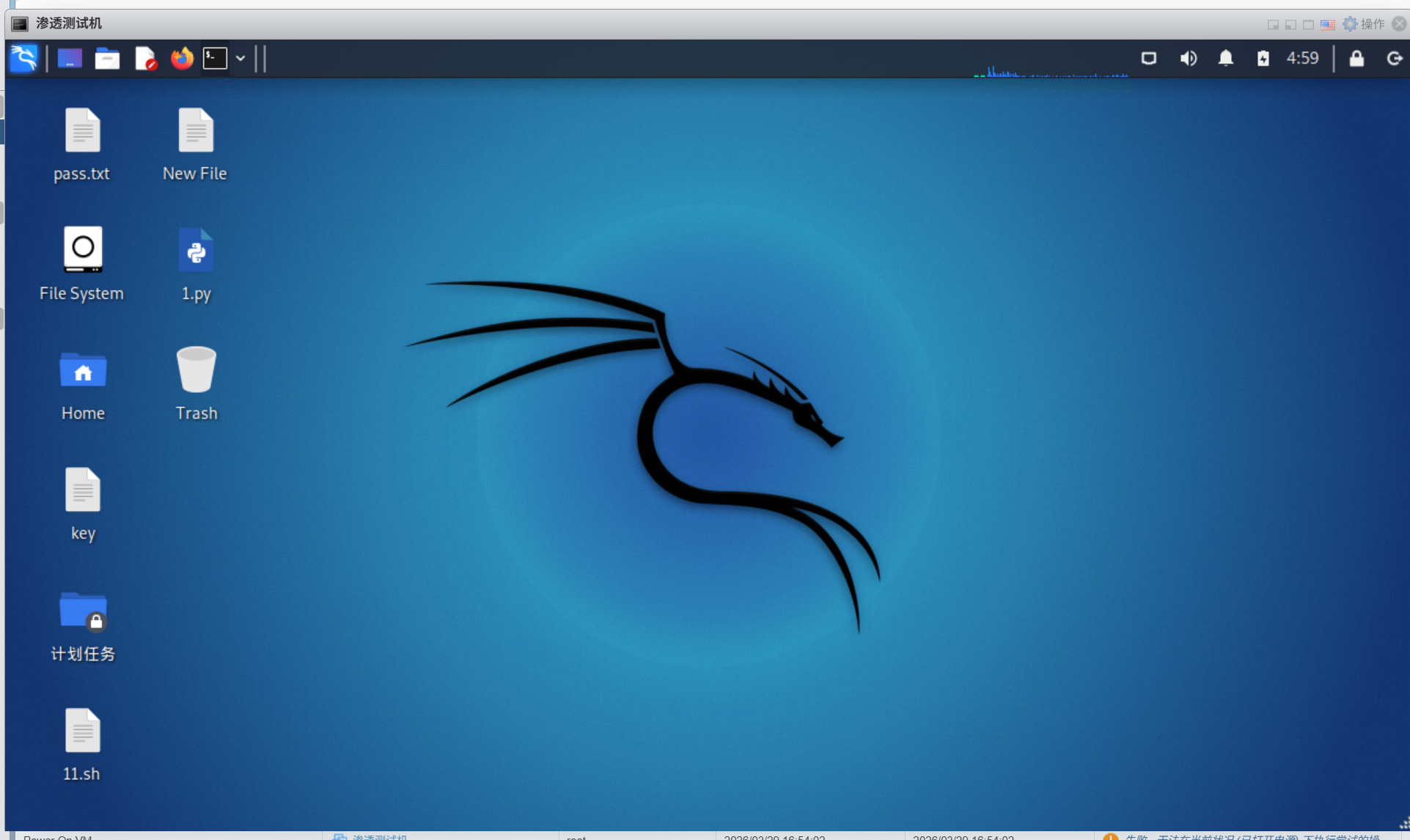Click the volume speaker icon
This screenshot has width=1410, height=840.
point(1188,58)
